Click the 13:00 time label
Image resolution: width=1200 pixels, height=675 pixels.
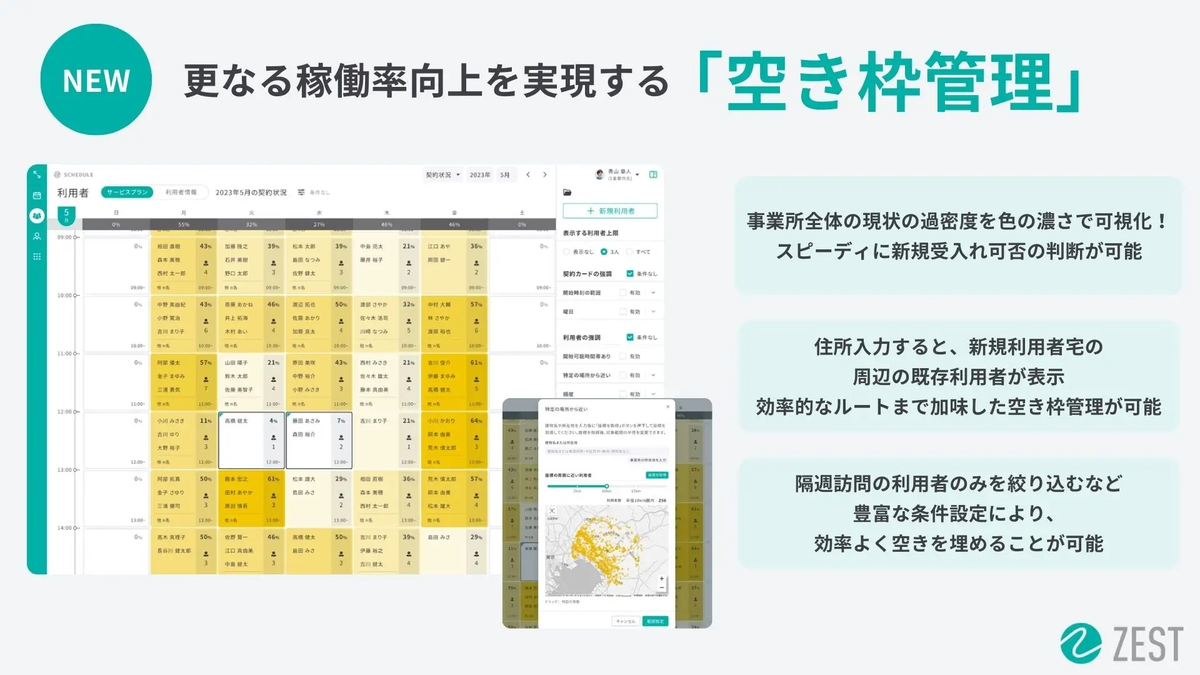point(67,469)
